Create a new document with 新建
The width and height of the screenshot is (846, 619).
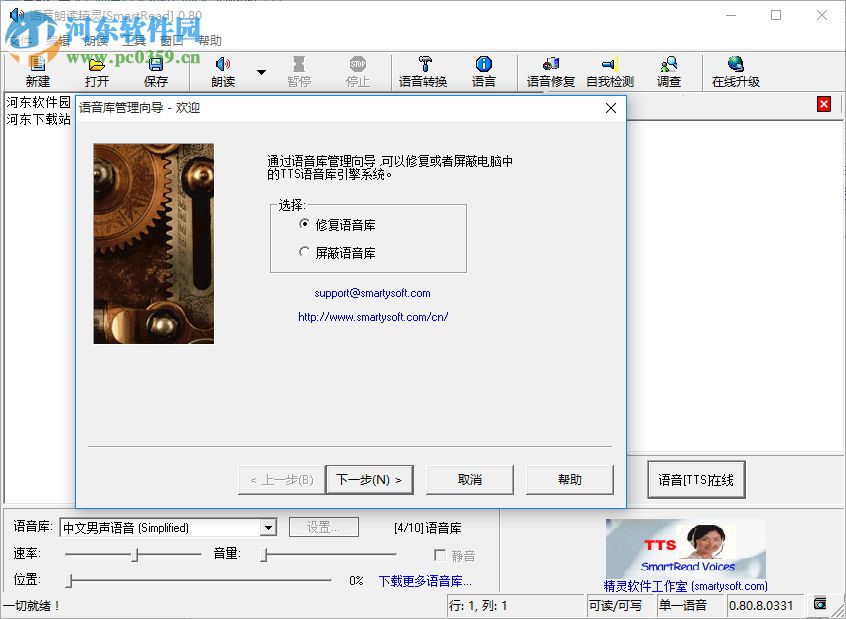pyautogui.click(x=36, y=72)
